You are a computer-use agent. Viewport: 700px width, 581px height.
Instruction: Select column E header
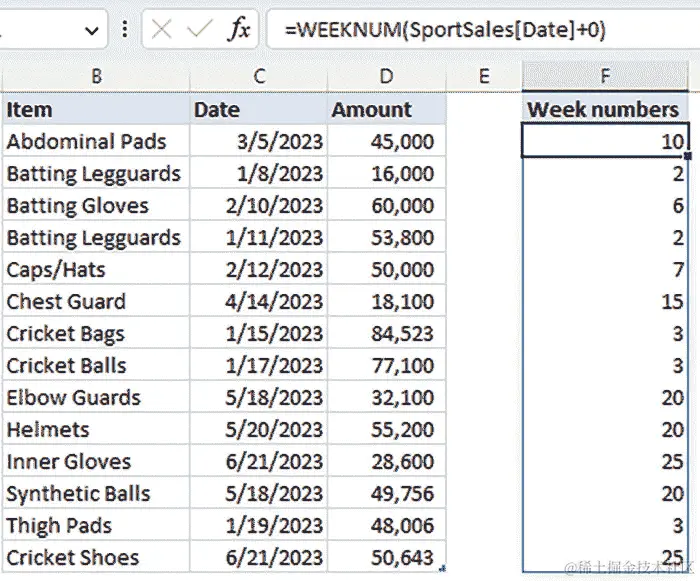click(484, 76)
